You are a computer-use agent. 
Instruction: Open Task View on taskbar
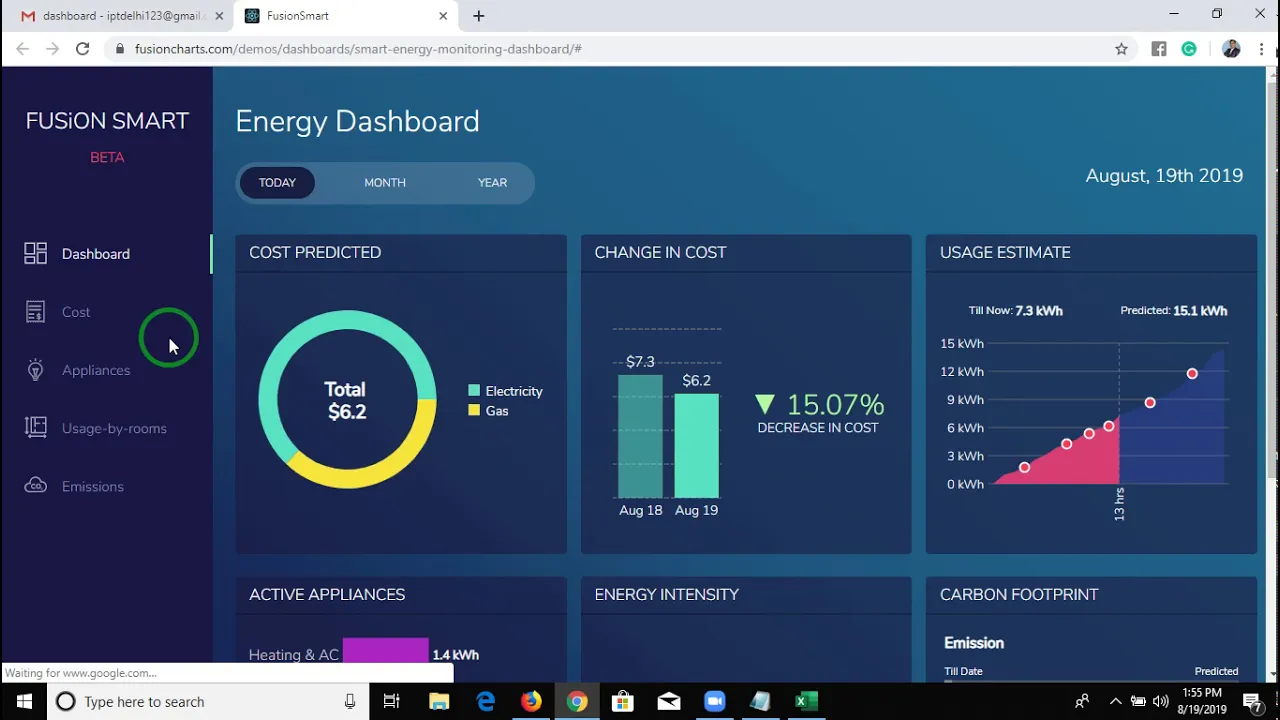pyautogui.click(x=391, y=701)
